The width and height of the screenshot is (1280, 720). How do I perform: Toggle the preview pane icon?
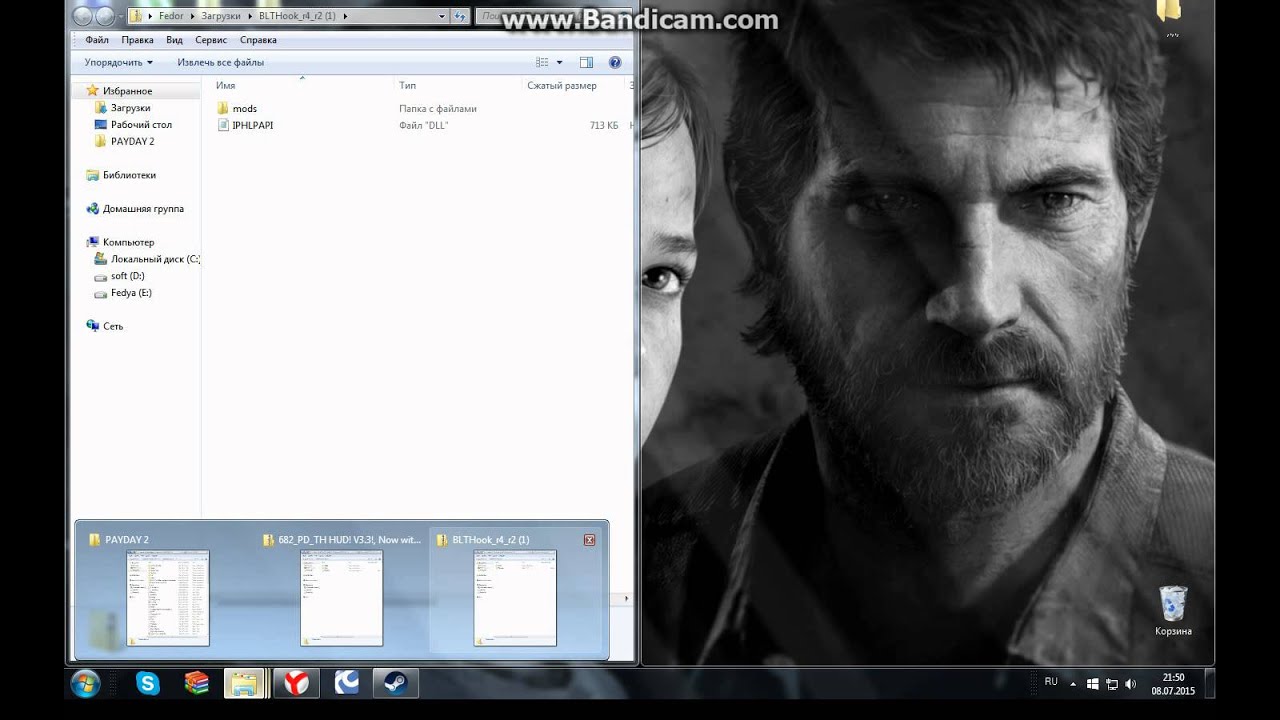(586, 62)
